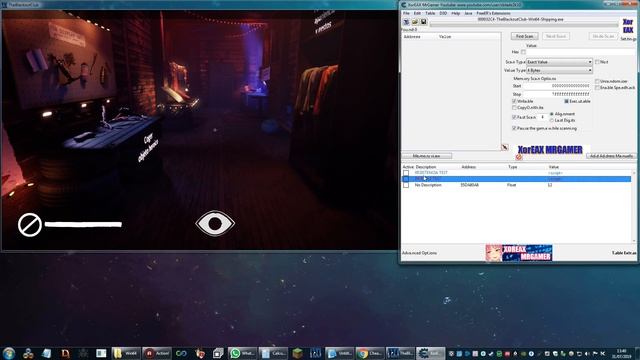Viewport: 640px width, 360px height.
Task: Click Table Extras at the bottom right
Action: tap(624, 253)
